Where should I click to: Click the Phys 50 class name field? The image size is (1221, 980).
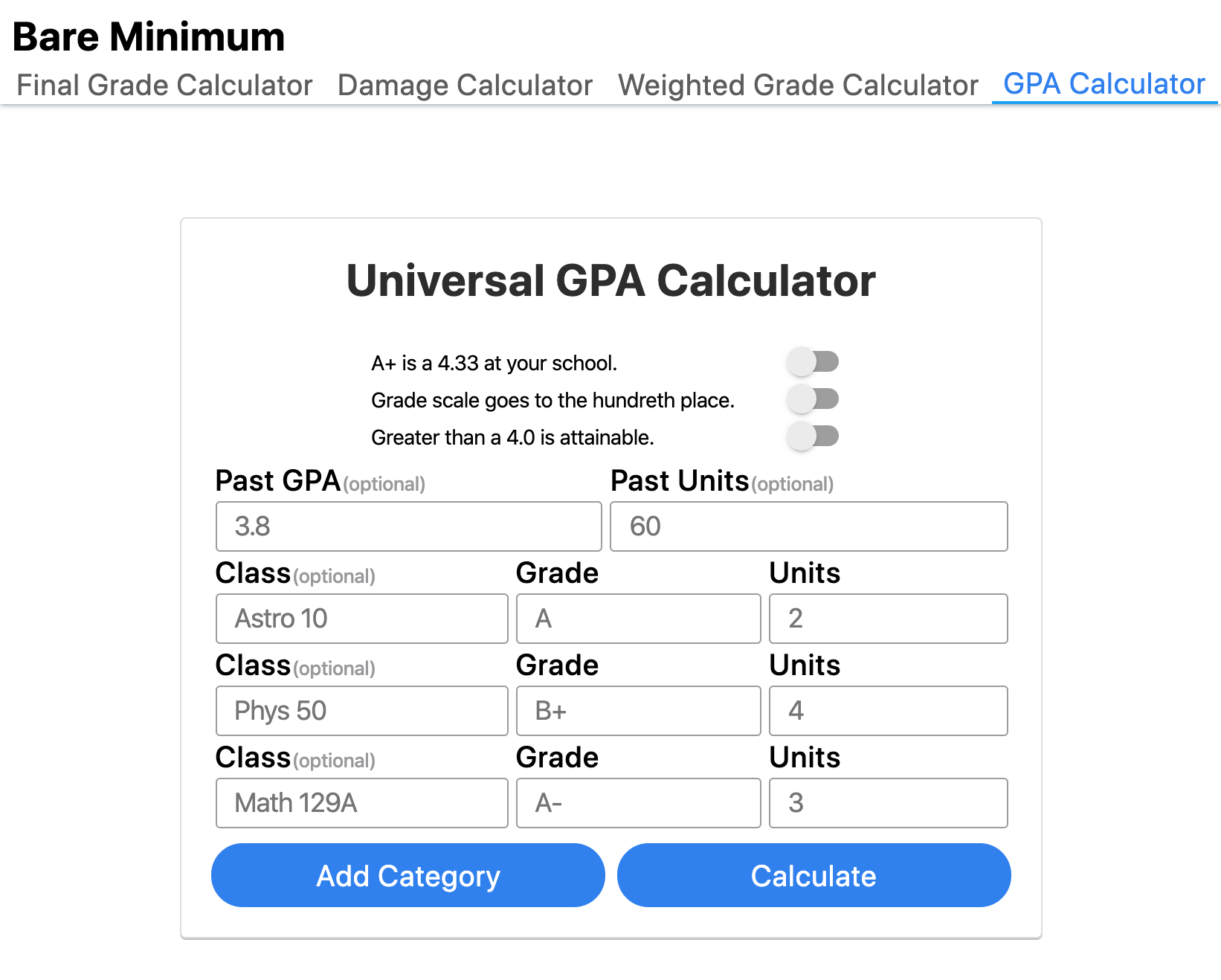[x=361, y=711]
